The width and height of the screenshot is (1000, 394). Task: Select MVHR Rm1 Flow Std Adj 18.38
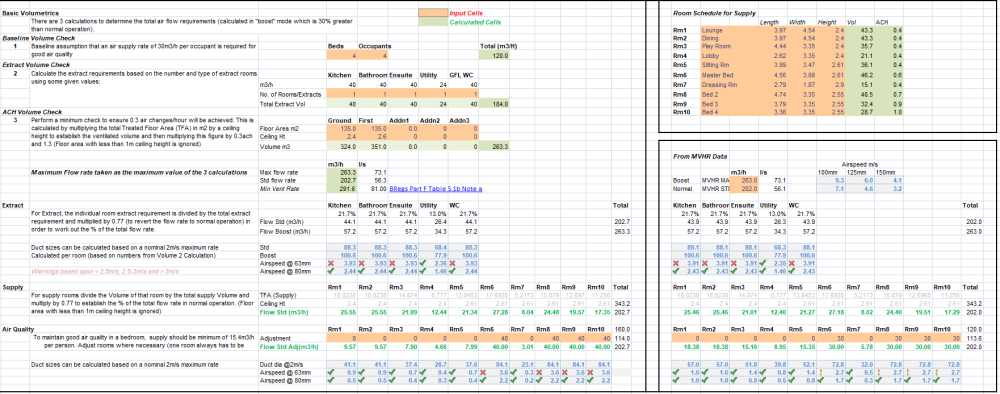pos(686,346)
